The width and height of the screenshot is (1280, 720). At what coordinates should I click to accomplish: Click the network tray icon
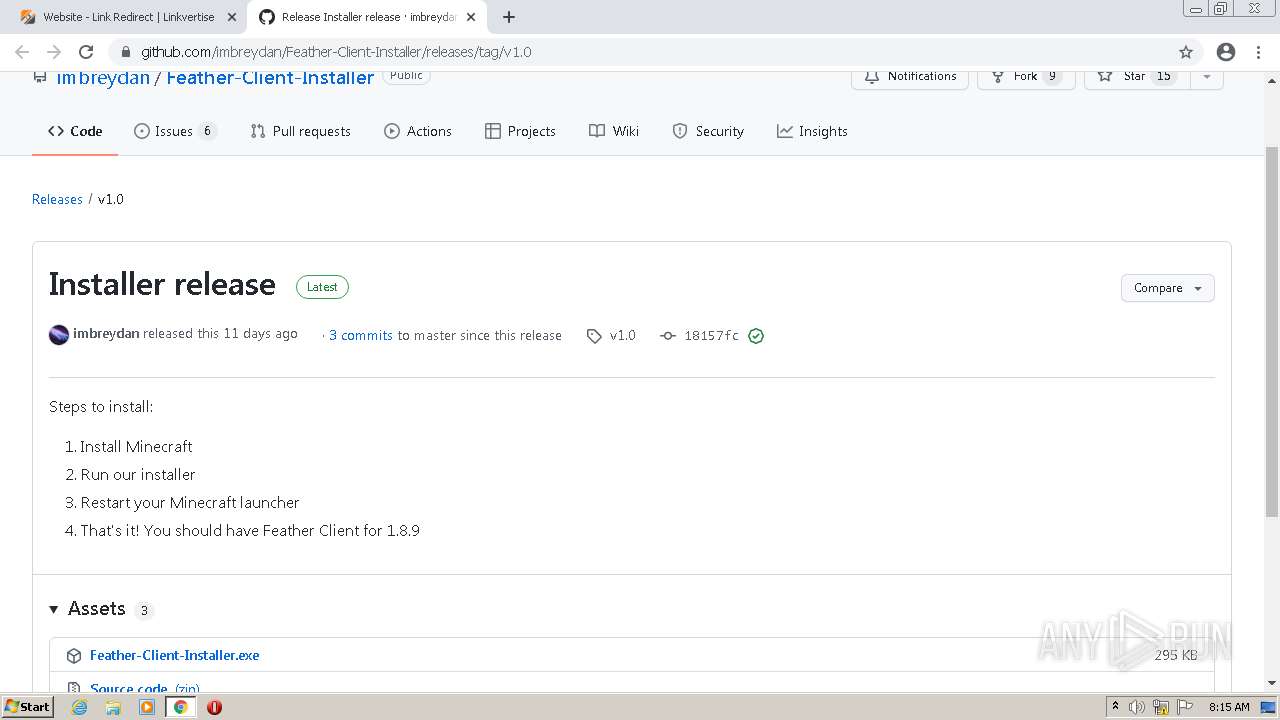[1161, 707]
